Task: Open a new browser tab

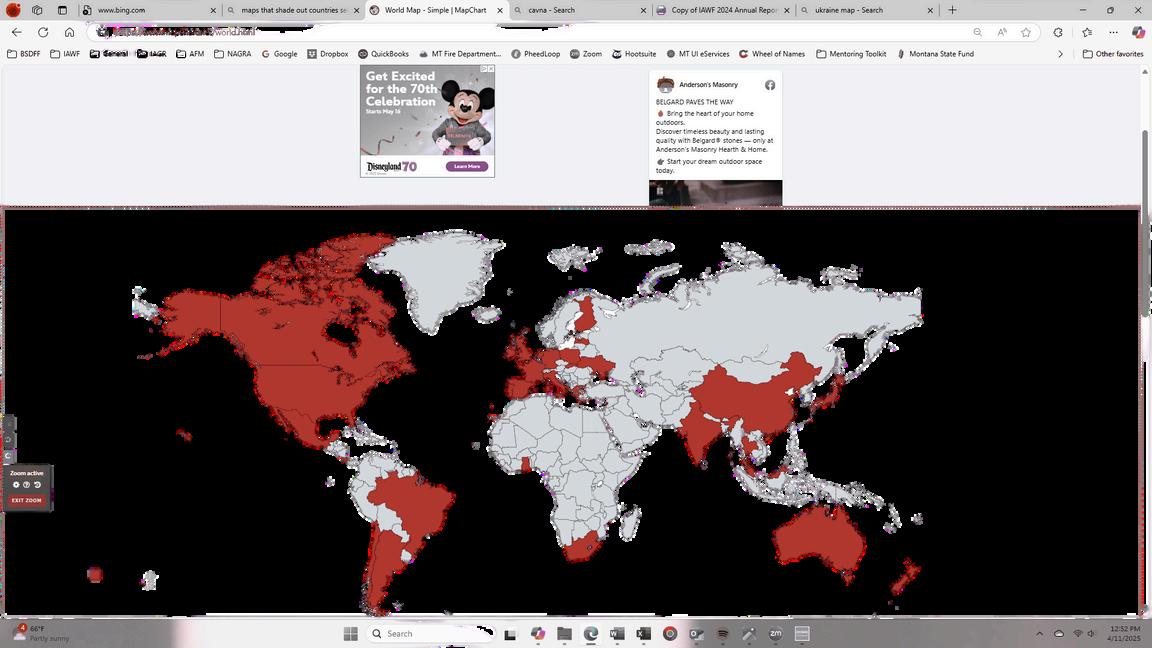Action: pos(952,10)
